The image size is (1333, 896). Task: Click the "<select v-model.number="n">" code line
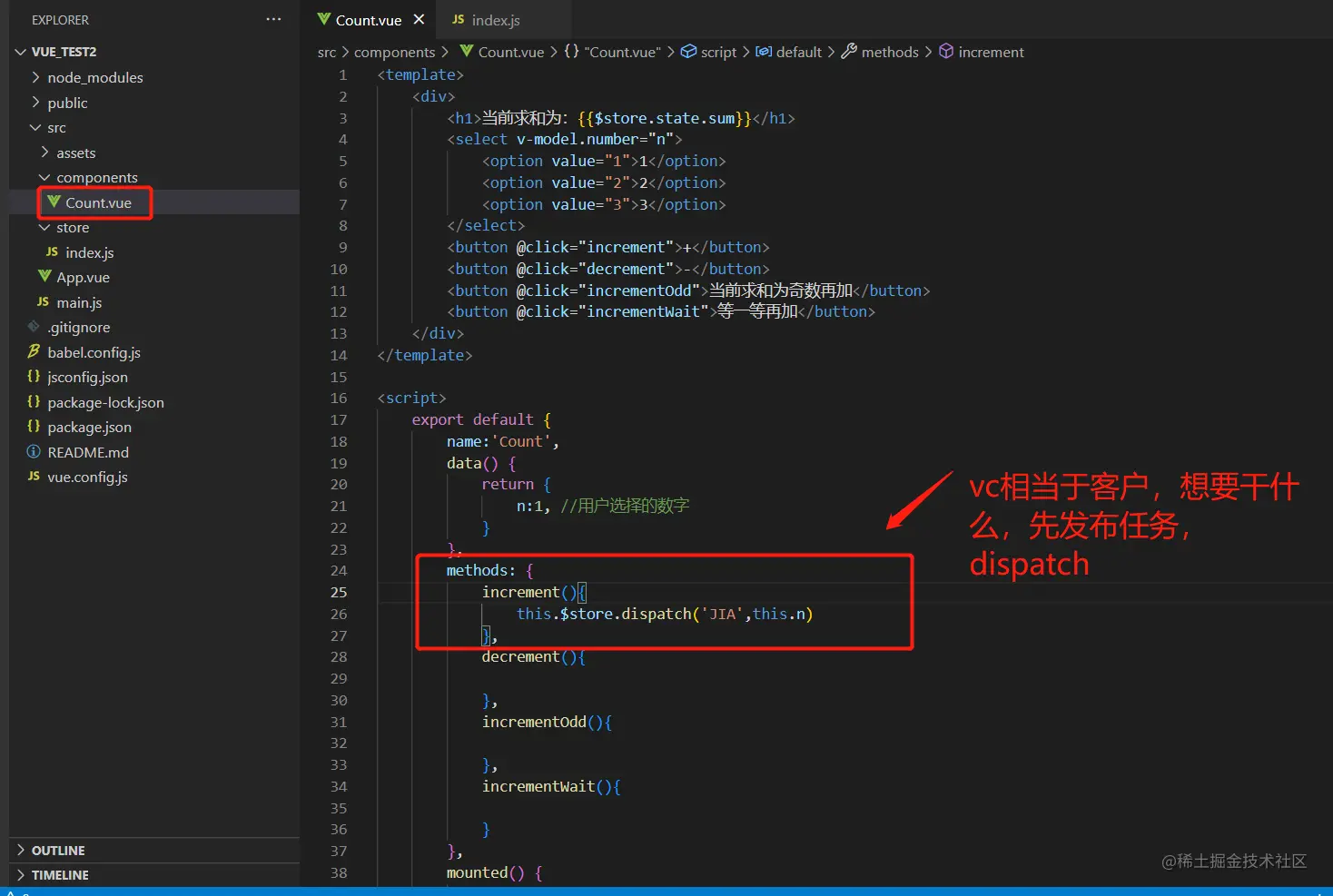point(564,139)
